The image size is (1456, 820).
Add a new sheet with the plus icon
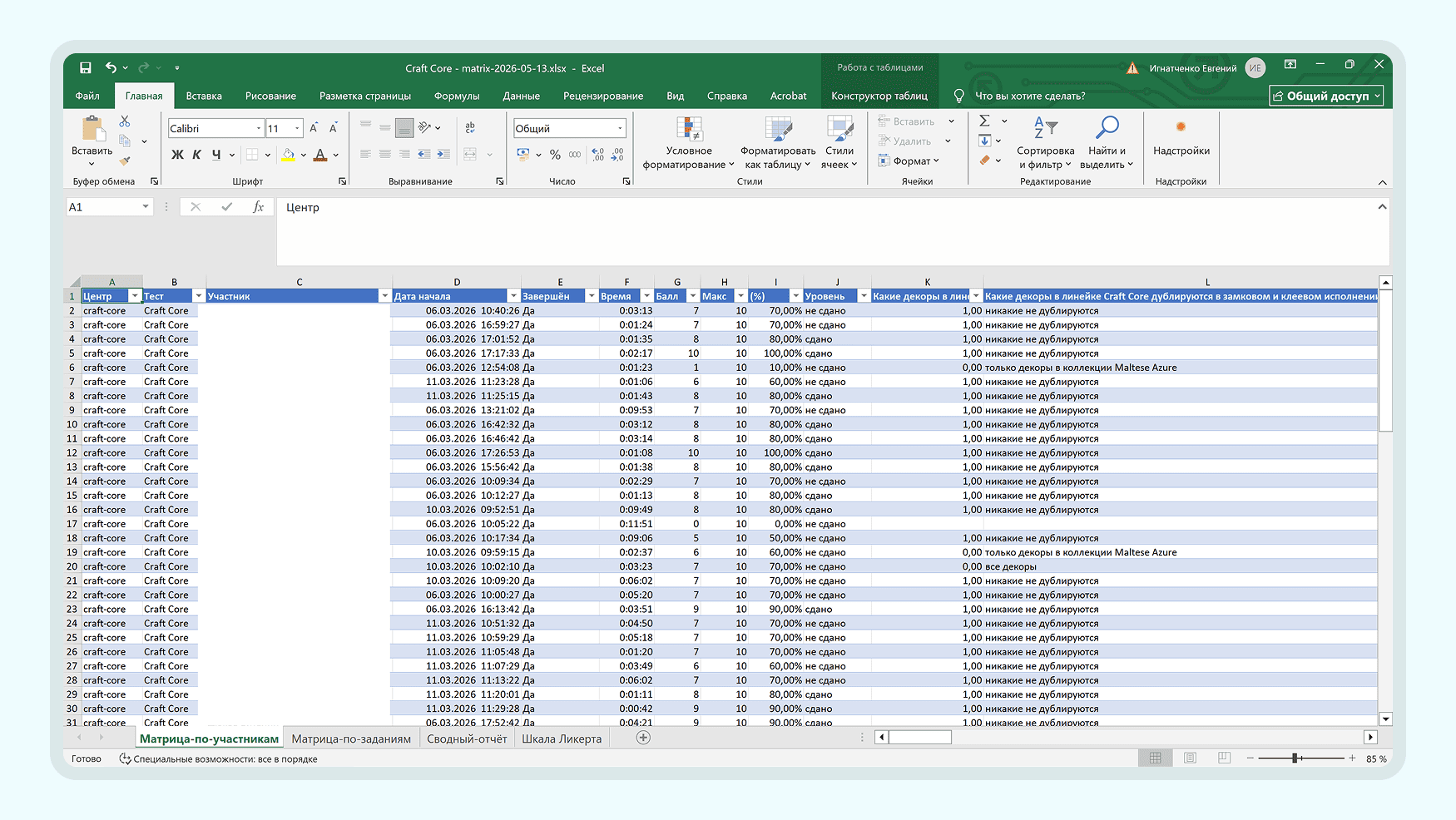tap(643, 738)
